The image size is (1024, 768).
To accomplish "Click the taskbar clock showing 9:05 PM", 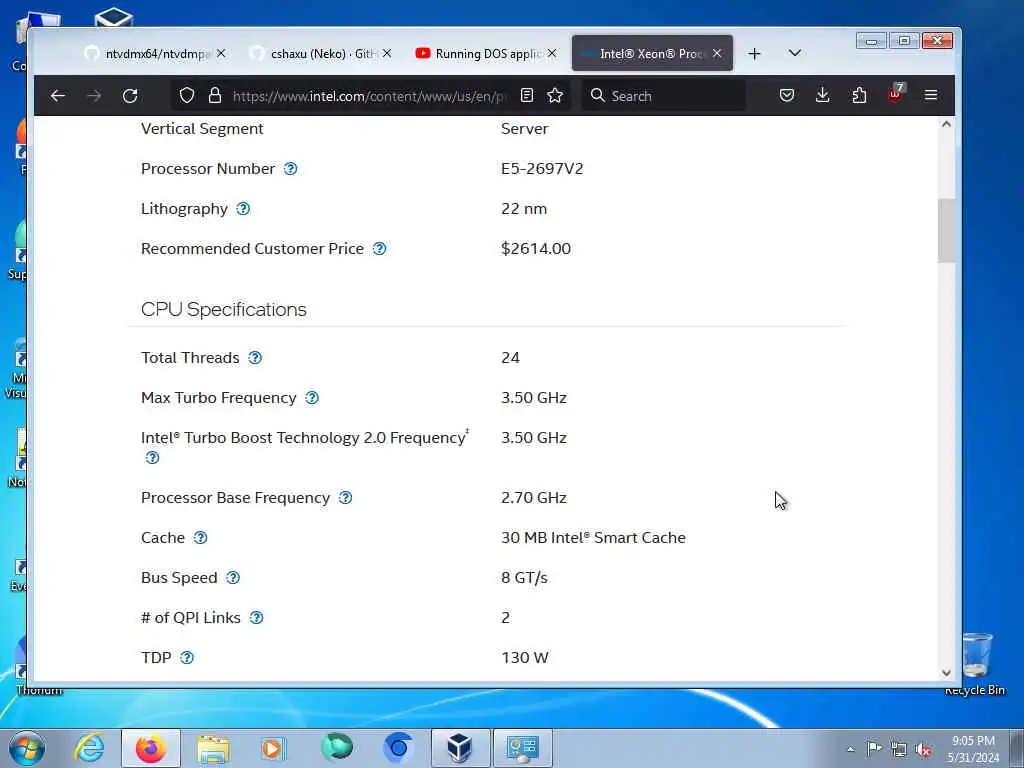I will coord(973,749).
